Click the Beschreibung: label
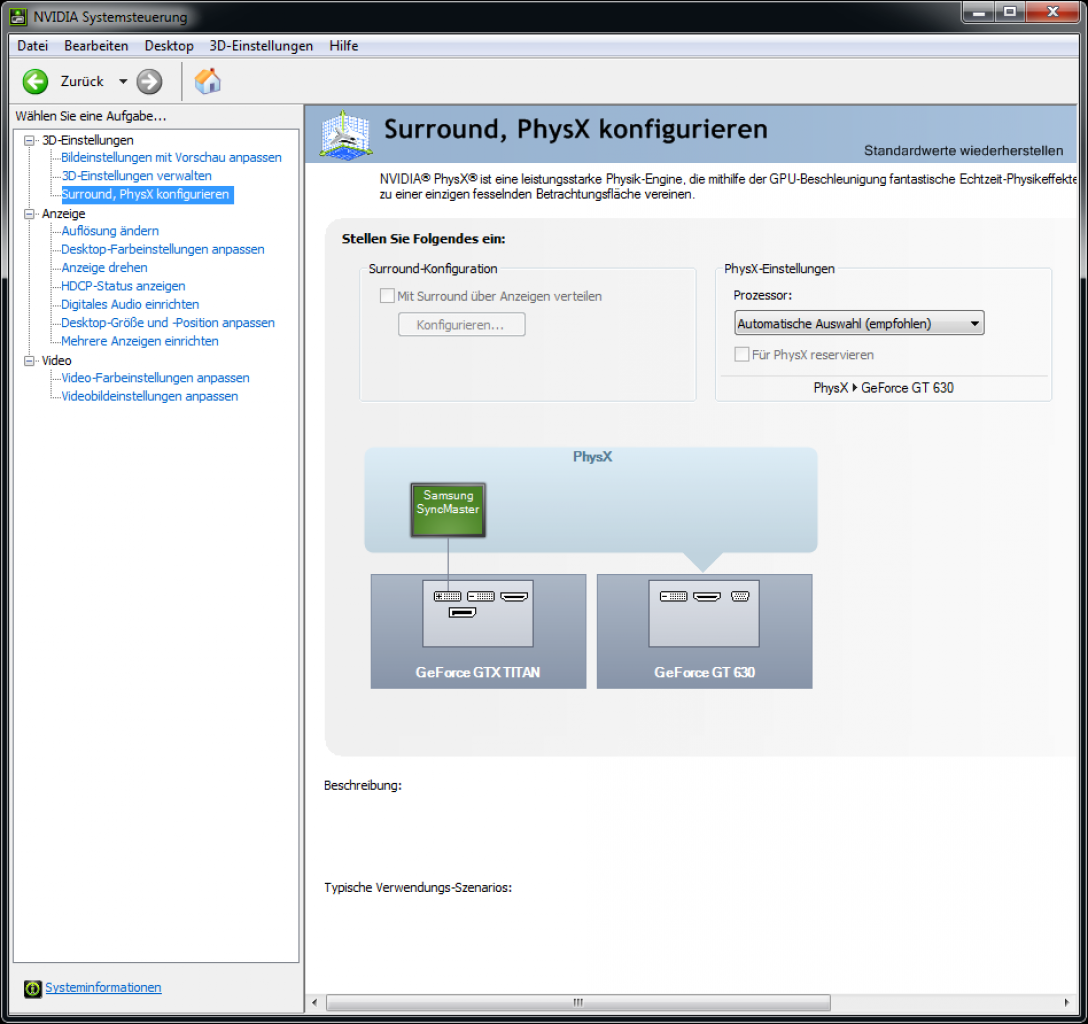This screenshot has width=1088, height=1024. click(363, 785)
